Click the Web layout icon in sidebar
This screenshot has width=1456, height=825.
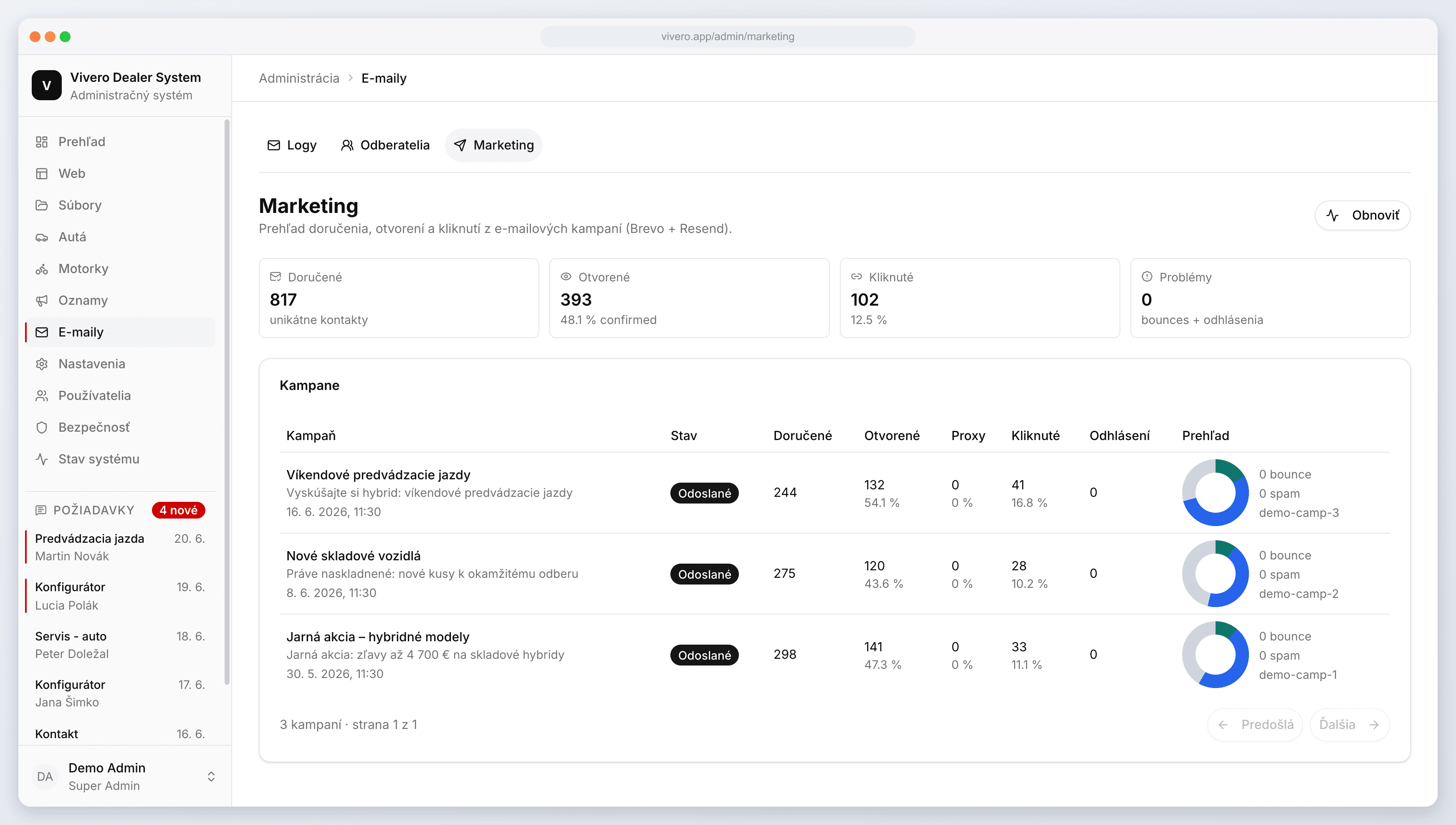pos(41,173)
